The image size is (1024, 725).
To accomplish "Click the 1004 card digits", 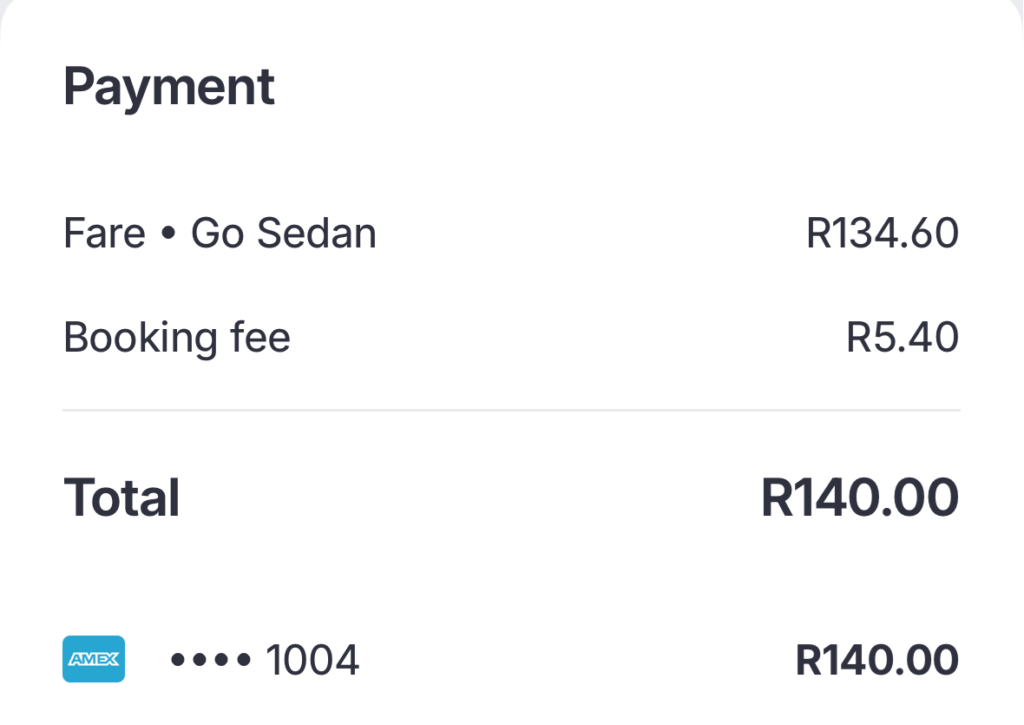I will (x=313, y=660).
